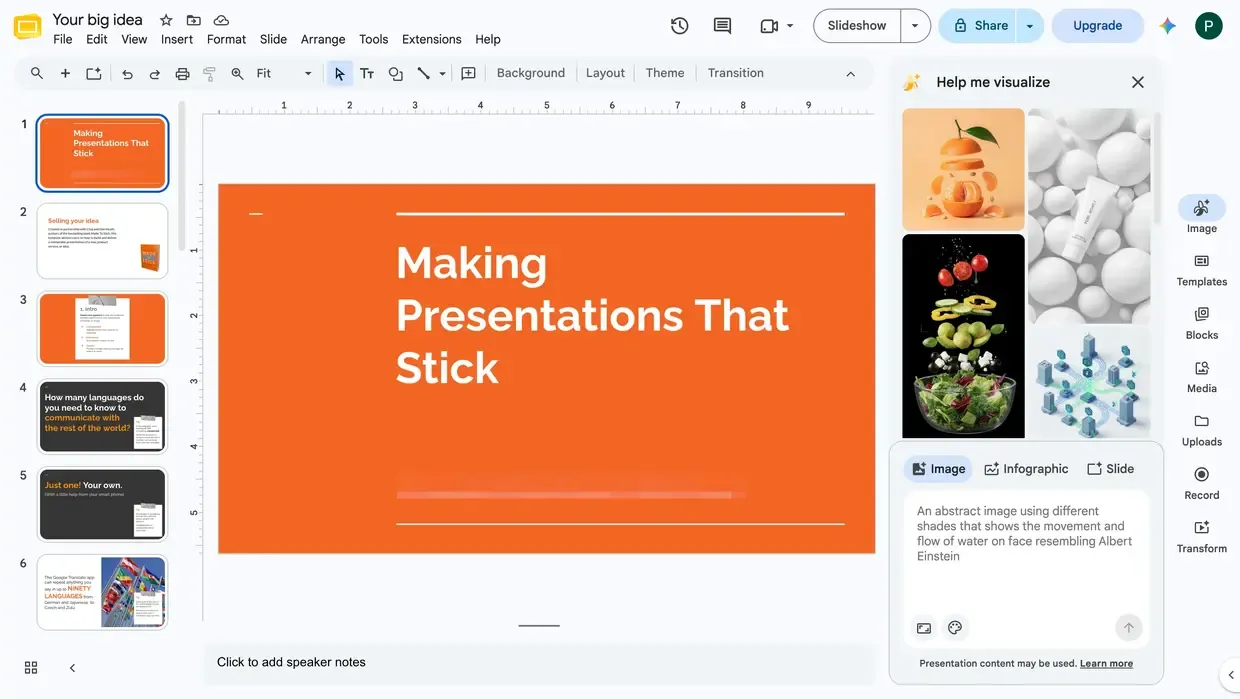The height and width of the screenshot is (699, 1240).
Task: Open the Transform sidebar panel
Action: click(1202, 535)
